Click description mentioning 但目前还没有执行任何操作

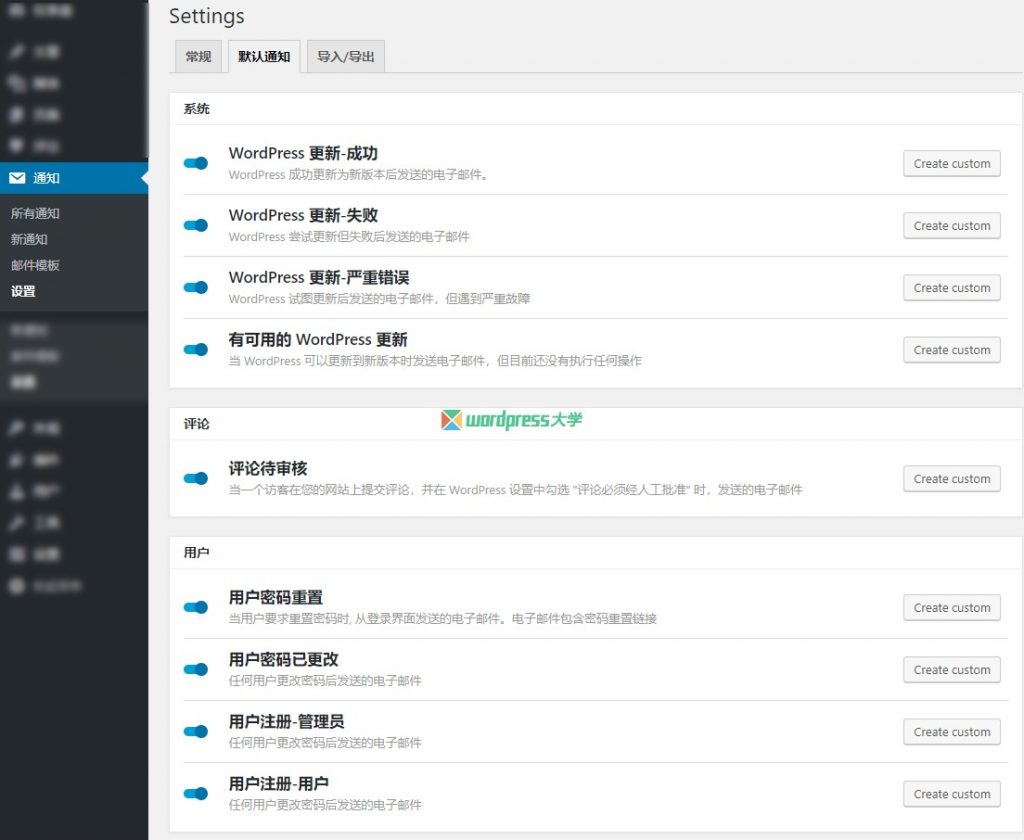click(435, 361)
